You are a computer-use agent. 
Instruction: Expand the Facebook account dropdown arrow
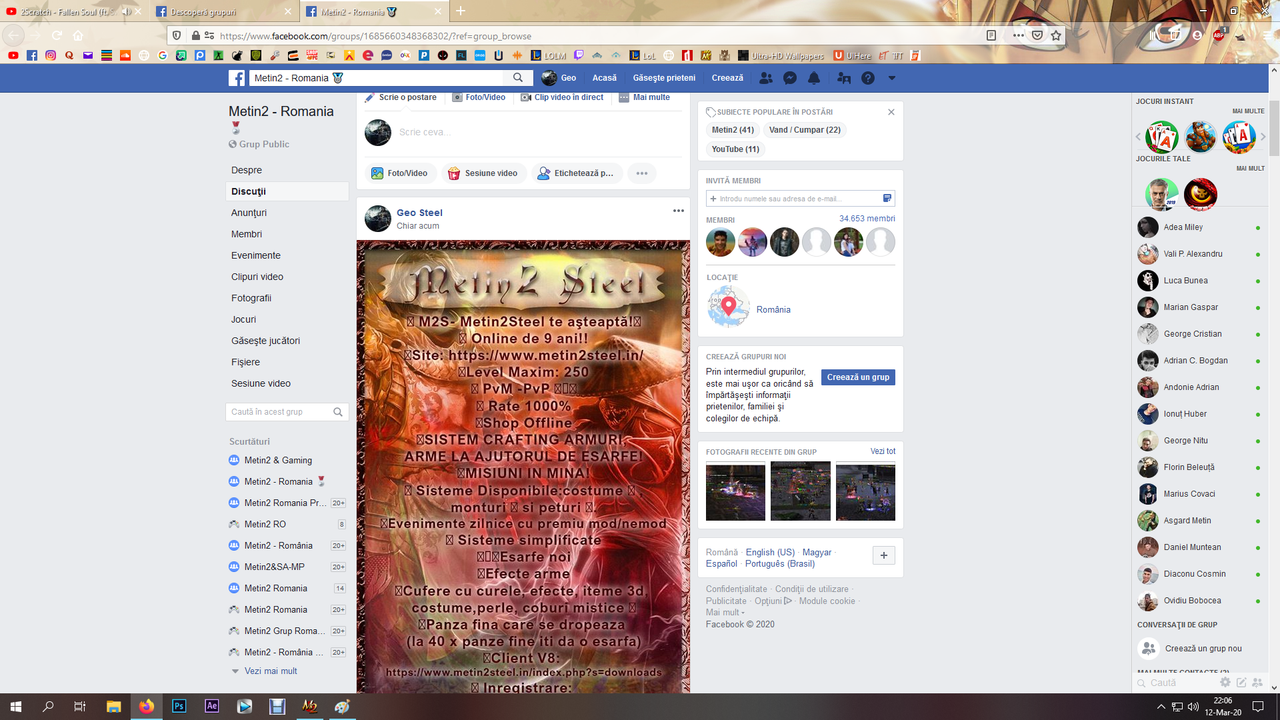(892, 78)
